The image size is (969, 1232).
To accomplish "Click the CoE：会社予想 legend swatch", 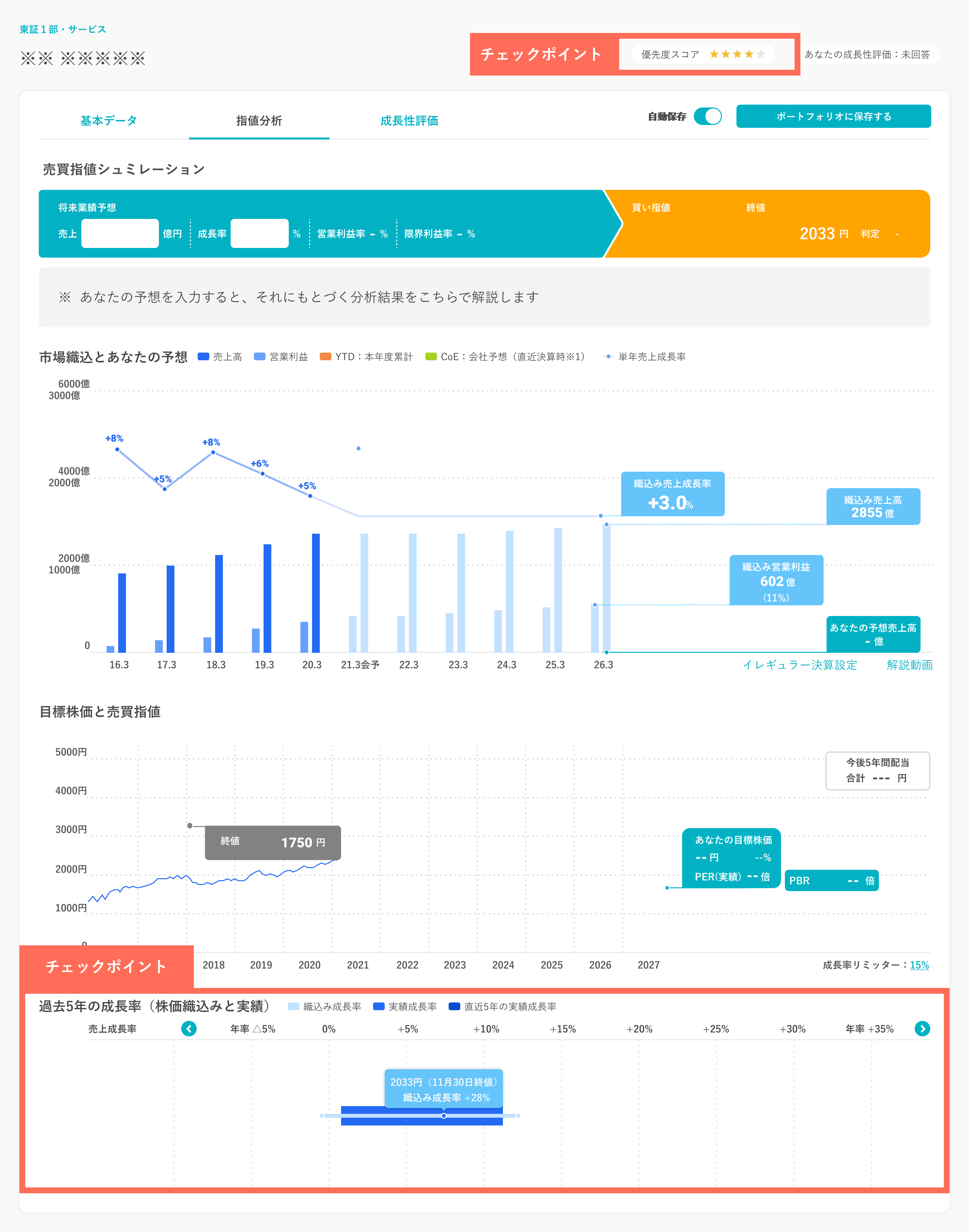I will tap(431, 357).
